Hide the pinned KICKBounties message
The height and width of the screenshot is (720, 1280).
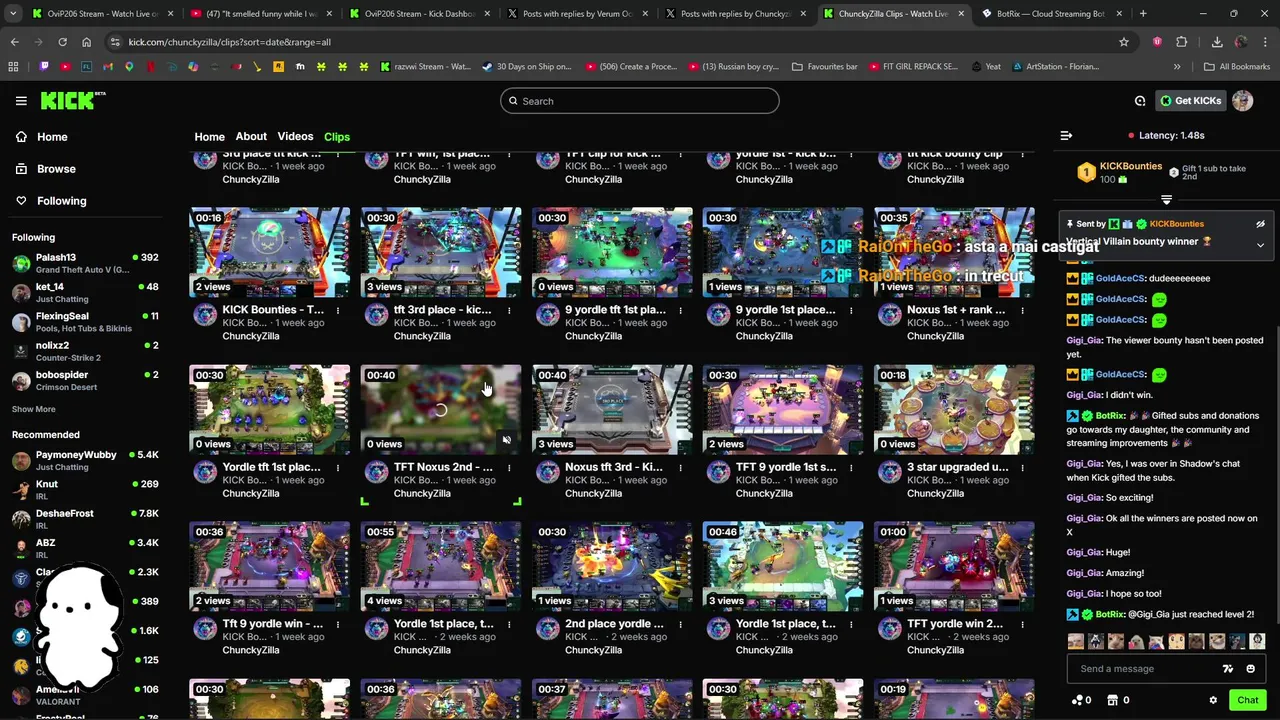(x=1260, y=224)
